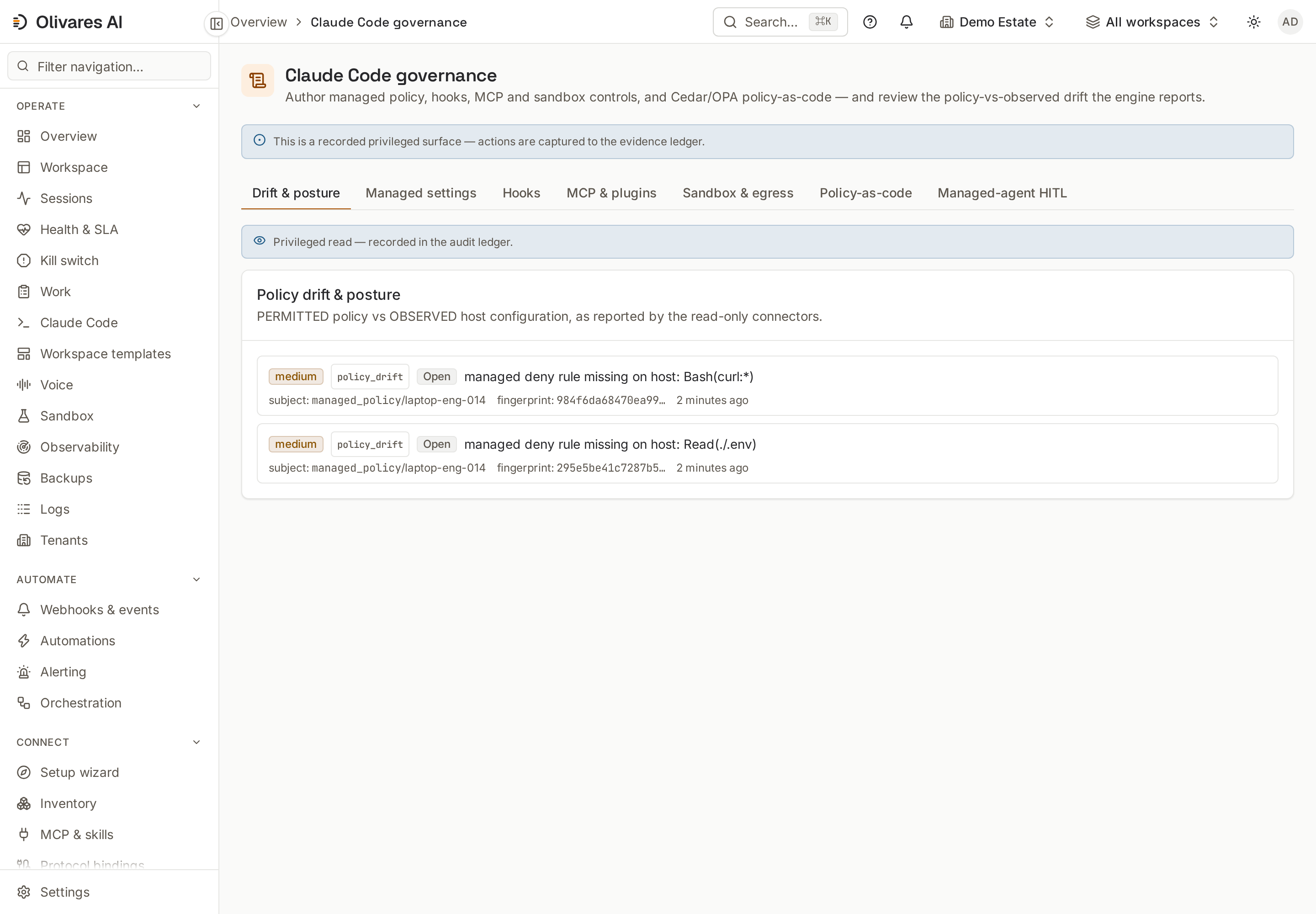The image size is (1316, 914).
Task: Open the Hooks tab
Action: 521,193
